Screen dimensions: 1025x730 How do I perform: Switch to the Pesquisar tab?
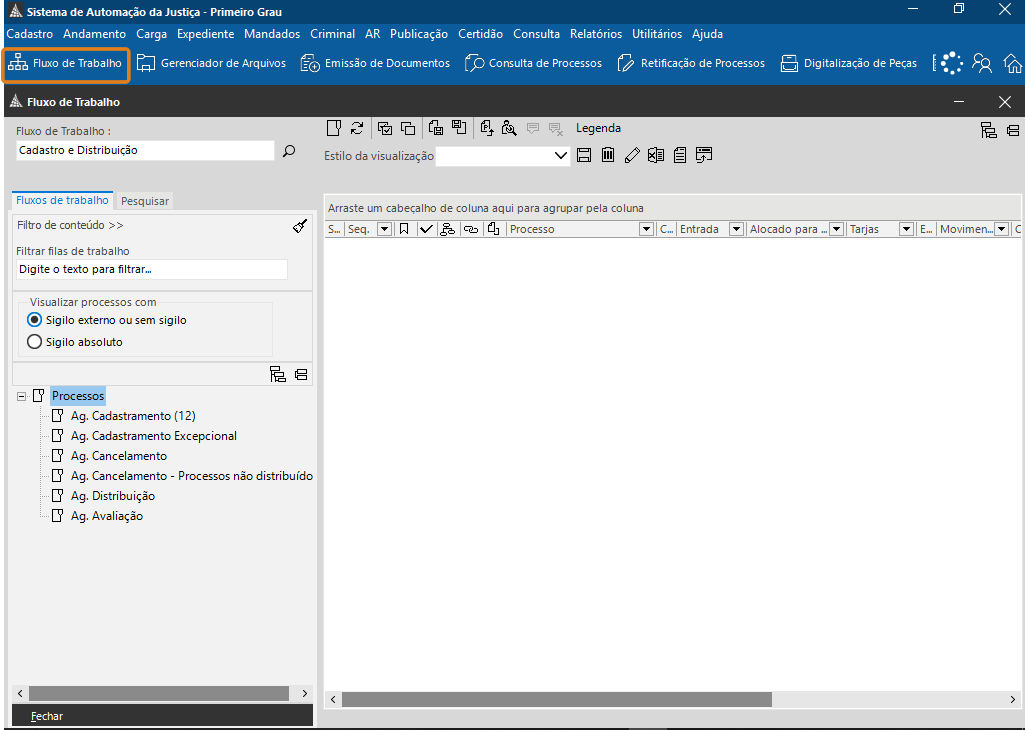click(145, 201)
